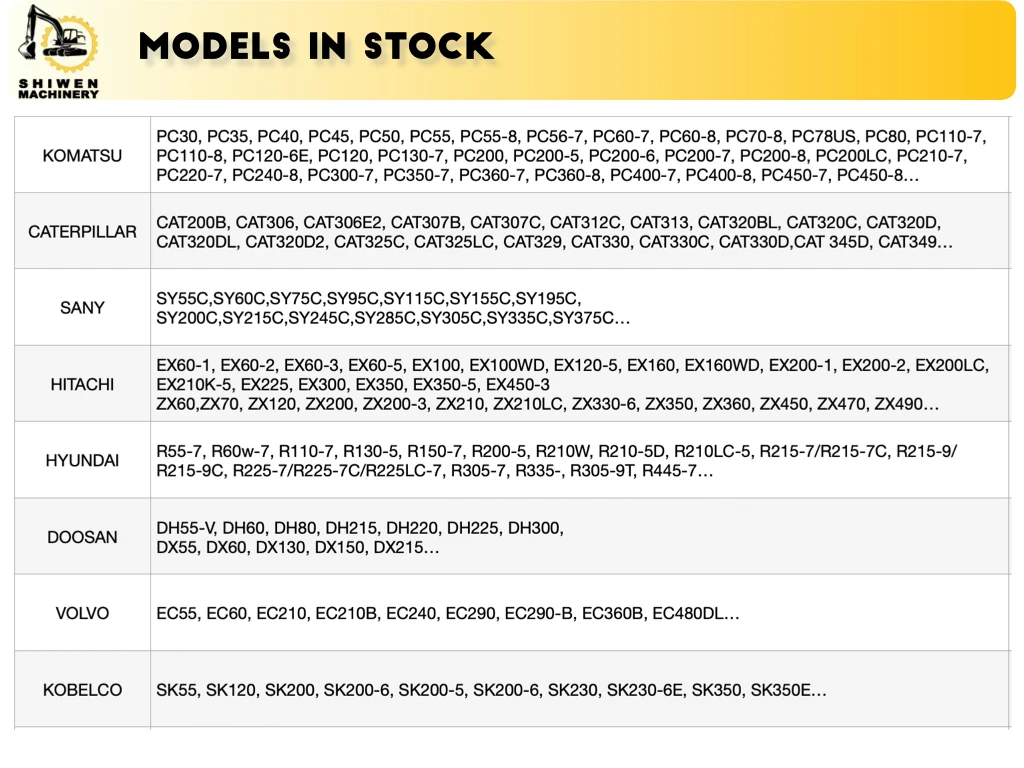Select the CATERPILLAR brand cell
1024x768 pixels.
[x=83, y=232]
